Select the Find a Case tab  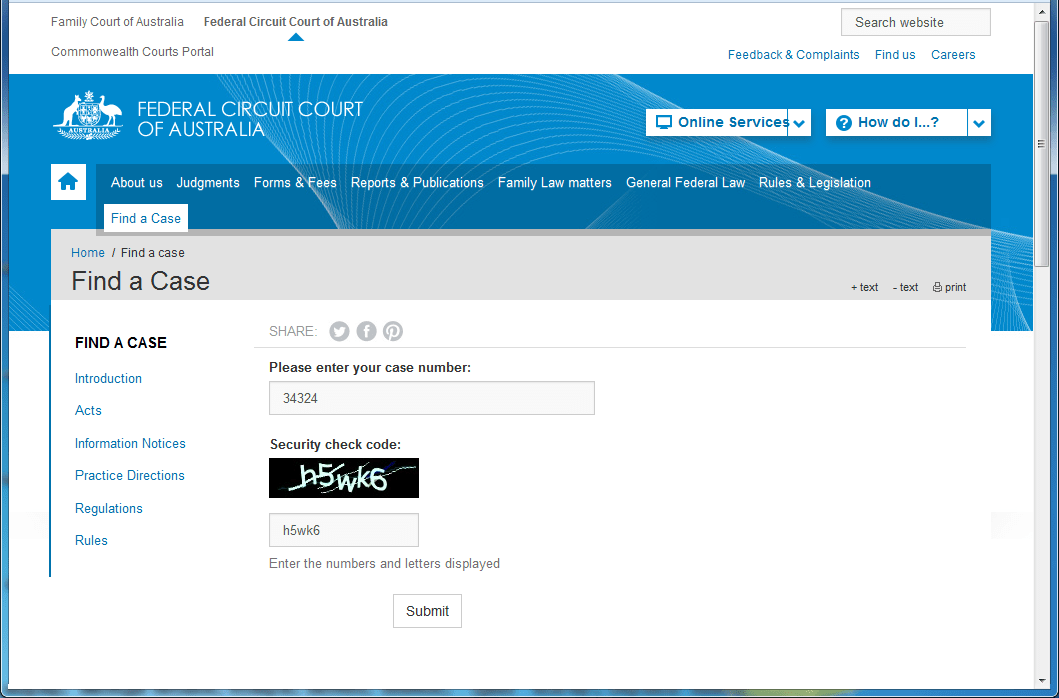point(146,218)
